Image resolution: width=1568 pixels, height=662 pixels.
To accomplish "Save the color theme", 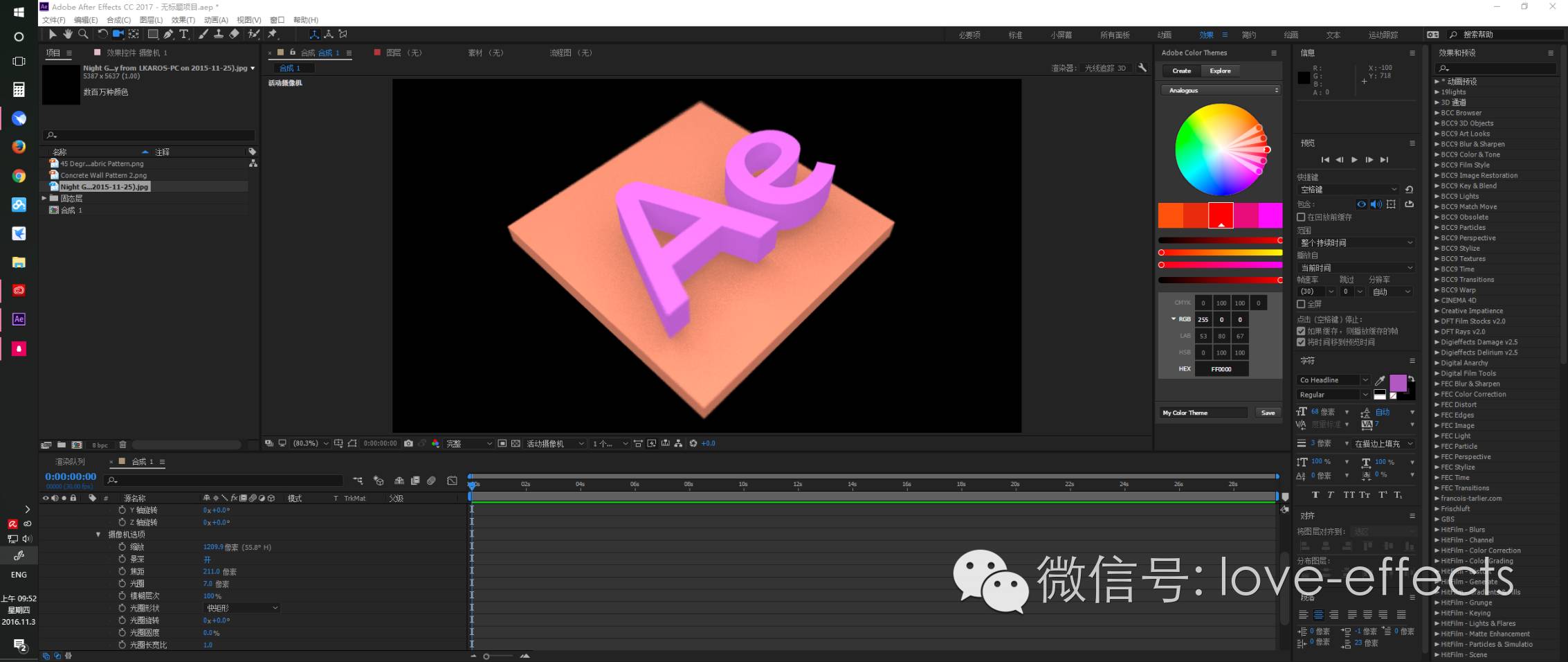I will (x=1268, y=413).
